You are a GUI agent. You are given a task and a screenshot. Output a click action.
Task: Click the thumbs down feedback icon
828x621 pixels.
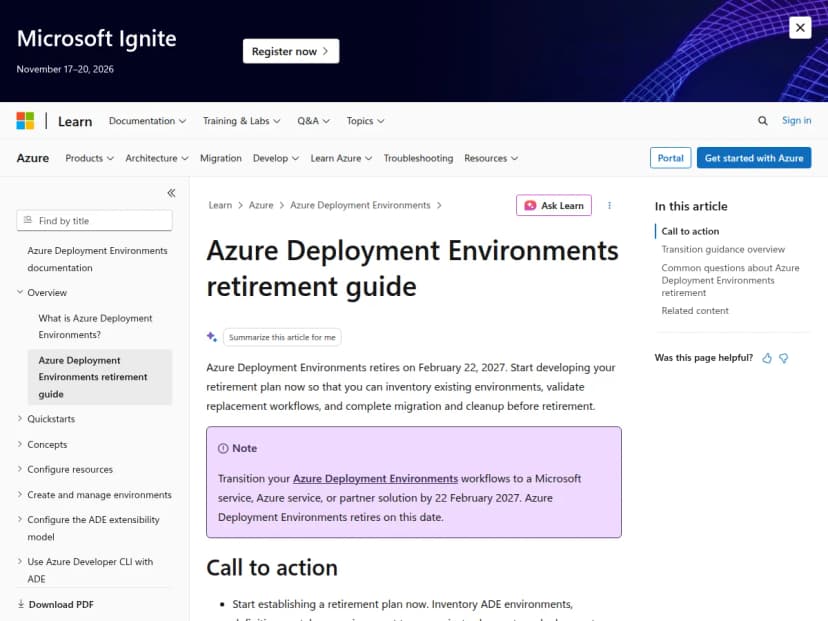(x=784, y=358)
